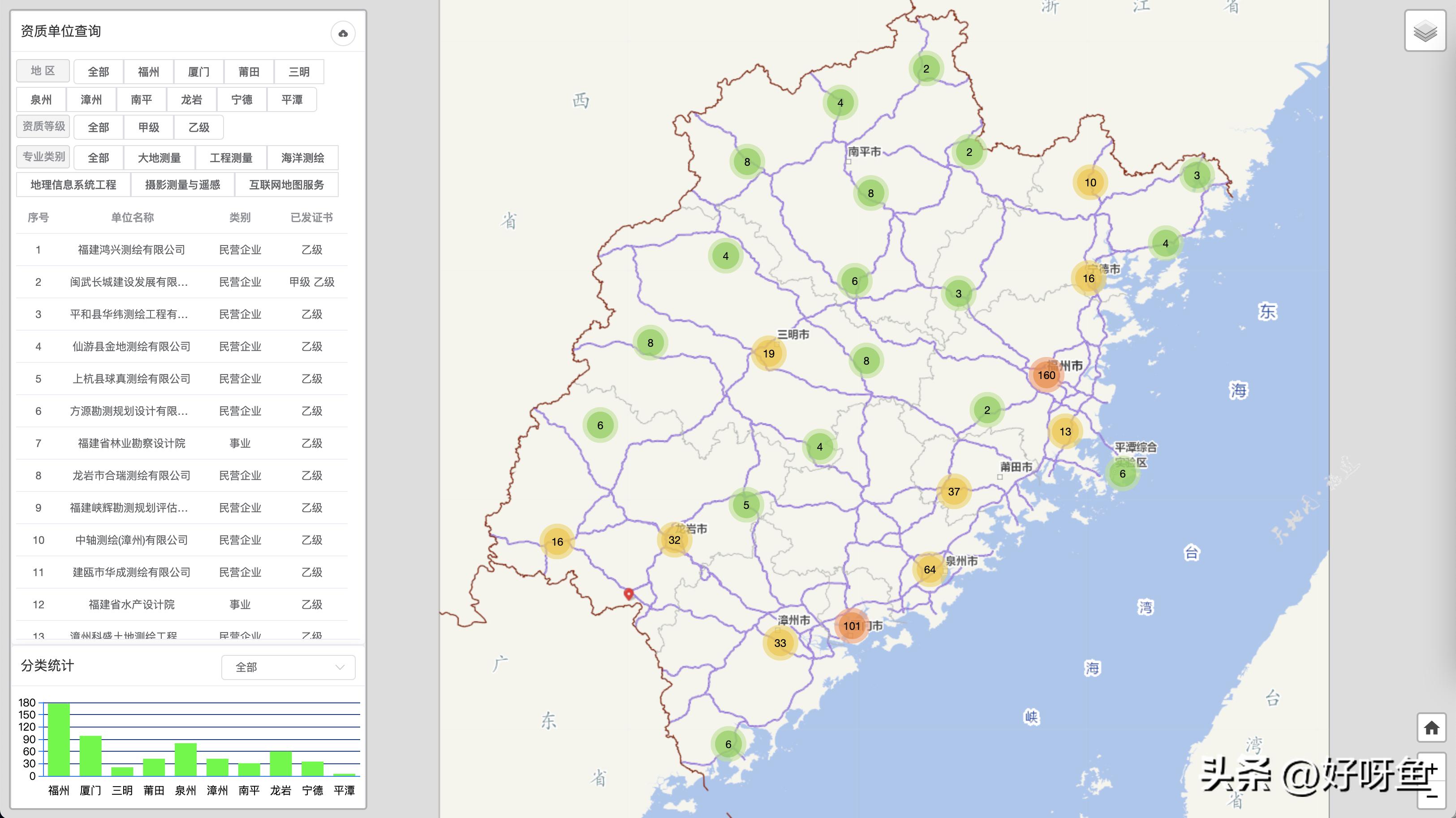
Task: Click the 101 cluster marker near Xiamen
Action: pyautogui.click(x=851, y=626)
